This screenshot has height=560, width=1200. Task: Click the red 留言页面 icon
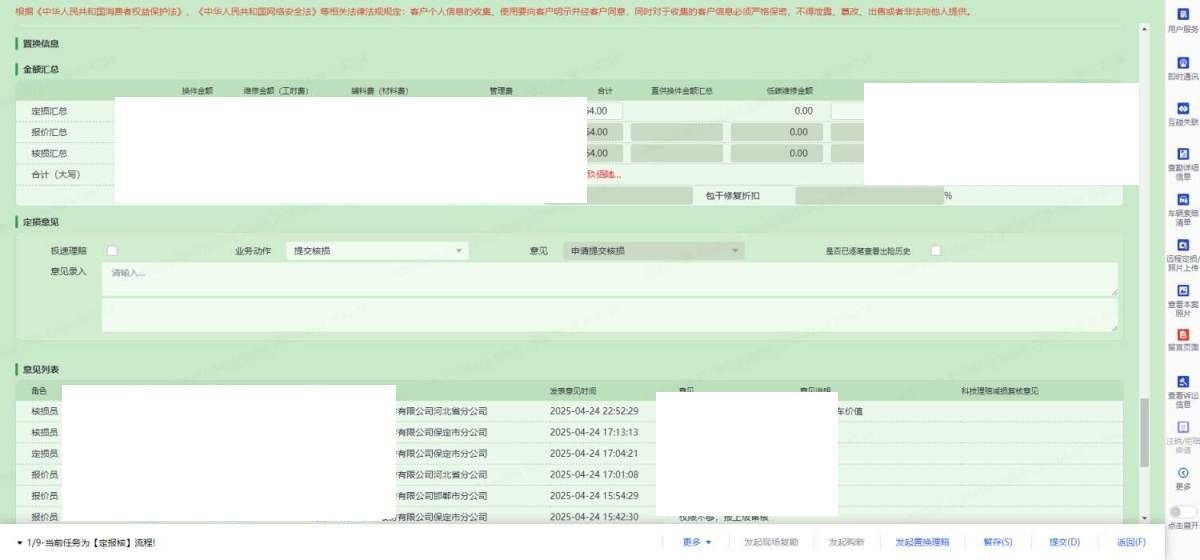click(x=1183, y=336)
